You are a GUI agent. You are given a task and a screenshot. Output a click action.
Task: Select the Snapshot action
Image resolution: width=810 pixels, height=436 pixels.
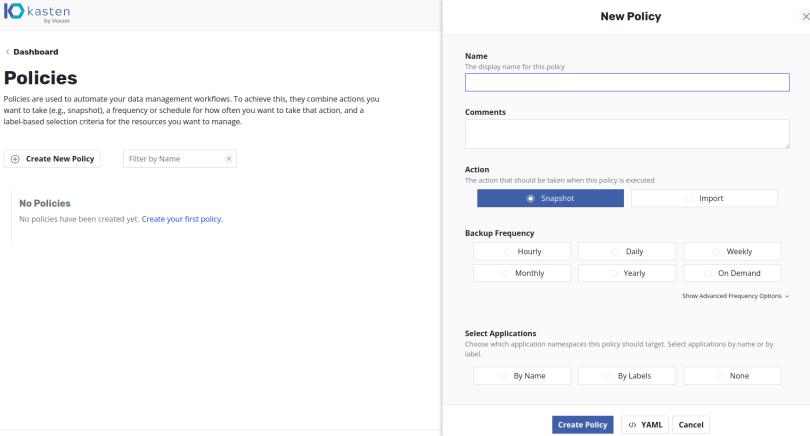[x=550, y=198]
